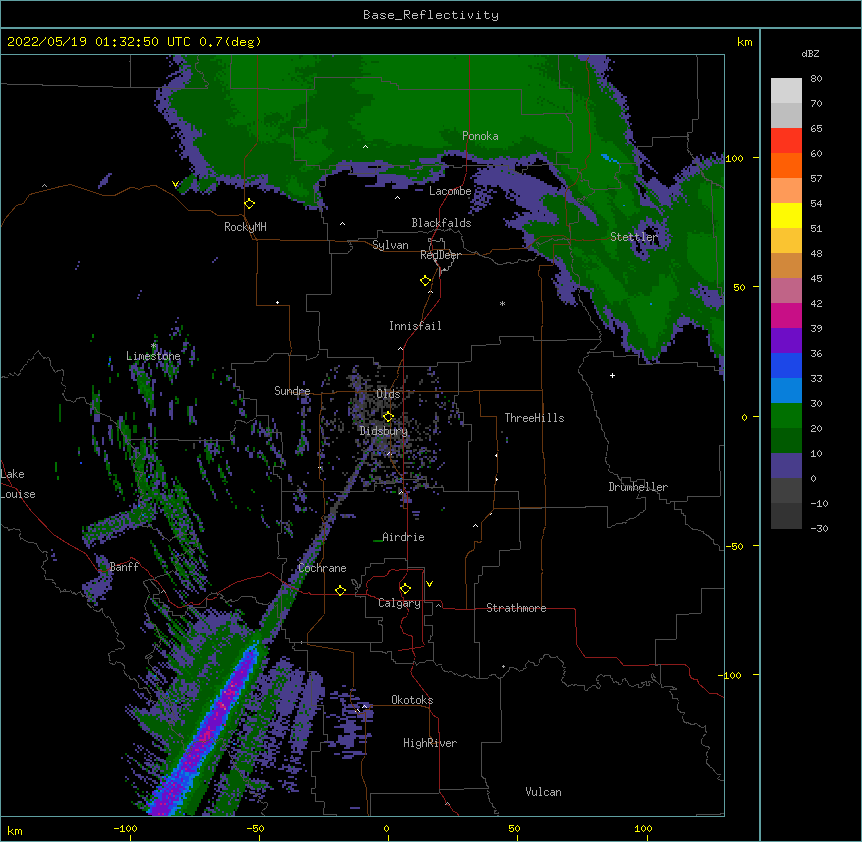Click the Didsbury city label
Screen dimensions: 862x842
pyautogui.click(x=384, y=431)
